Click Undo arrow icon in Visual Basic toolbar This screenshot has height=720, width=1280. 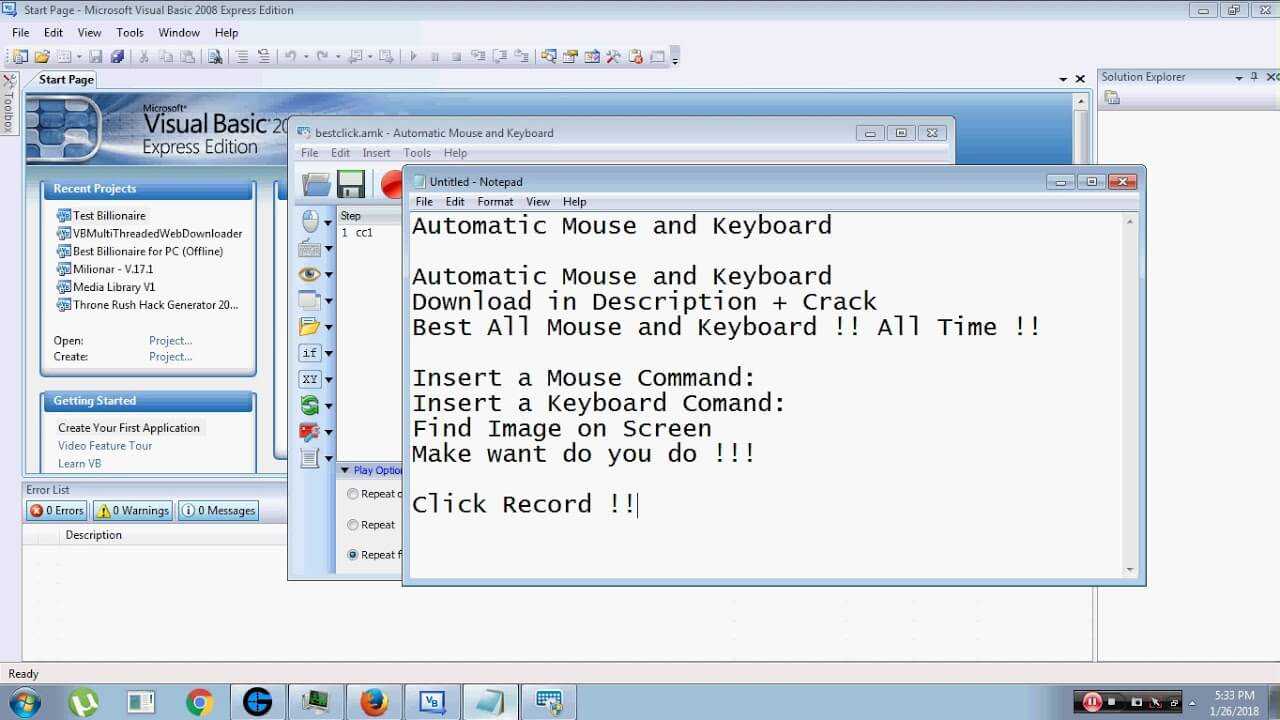tap(290, 57)
